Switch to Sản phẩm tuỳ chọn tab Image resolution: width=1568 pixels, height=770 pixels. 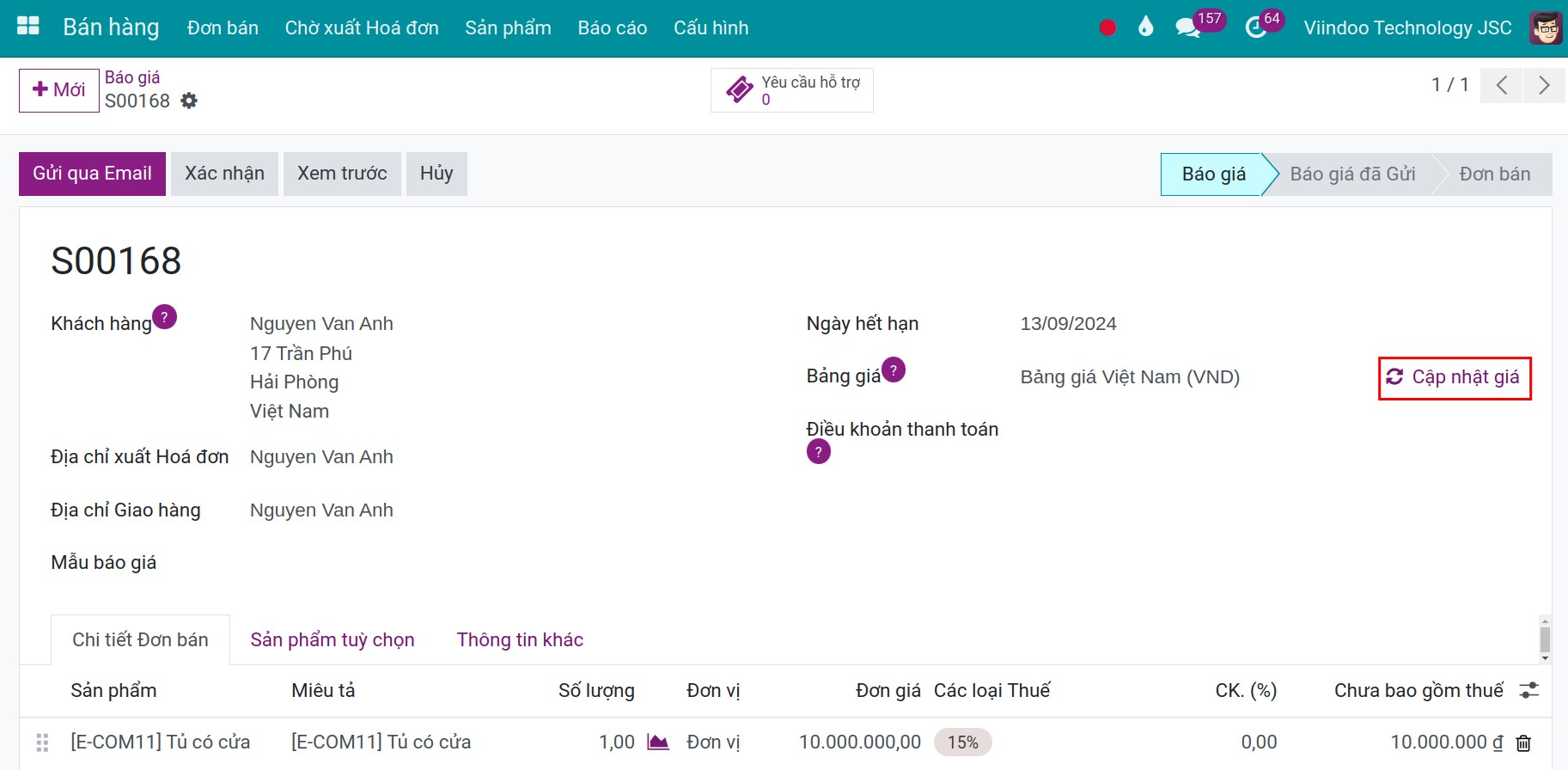[333, 640]
